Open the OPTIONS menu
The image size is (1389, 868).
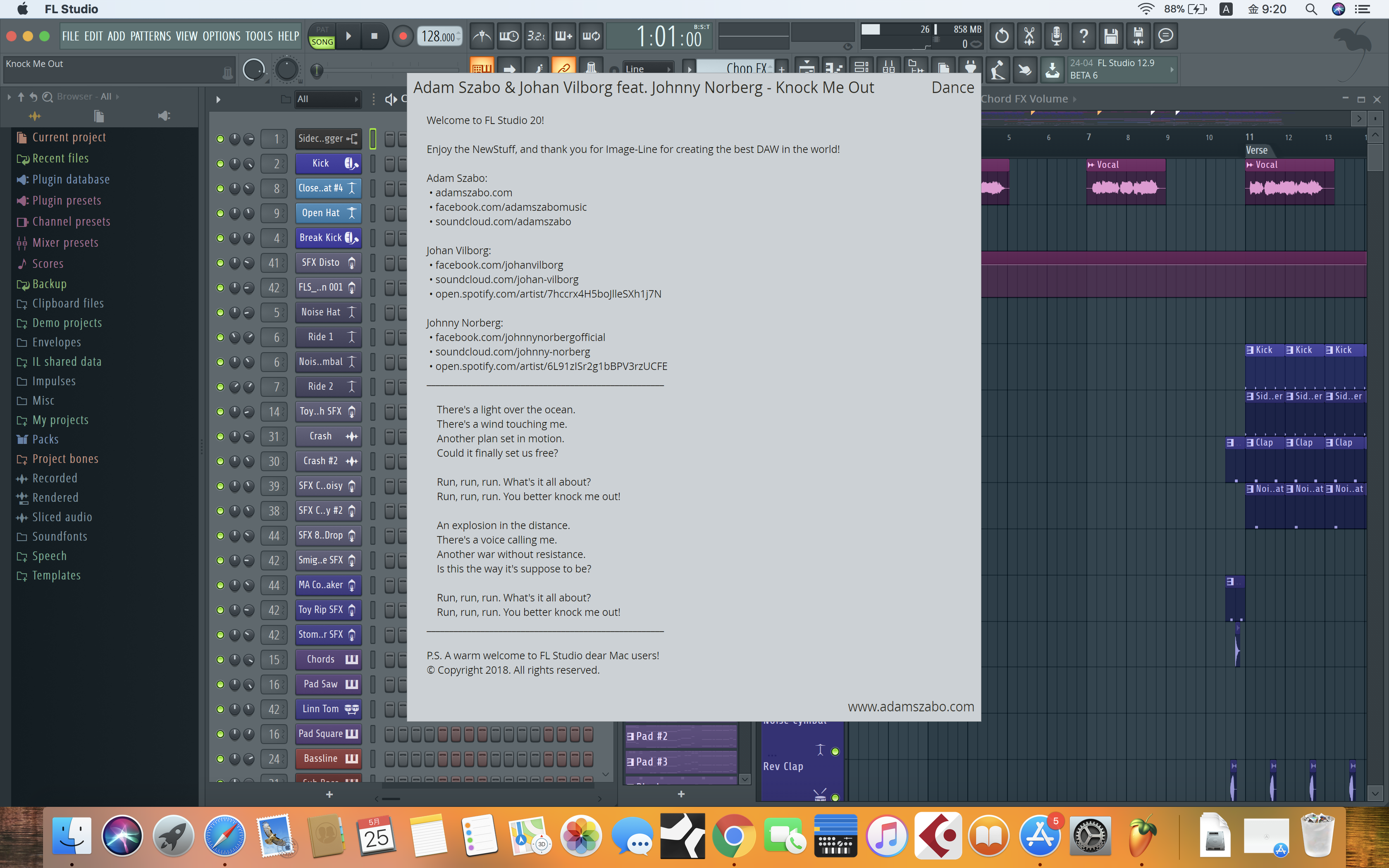(x=222, y=36)
